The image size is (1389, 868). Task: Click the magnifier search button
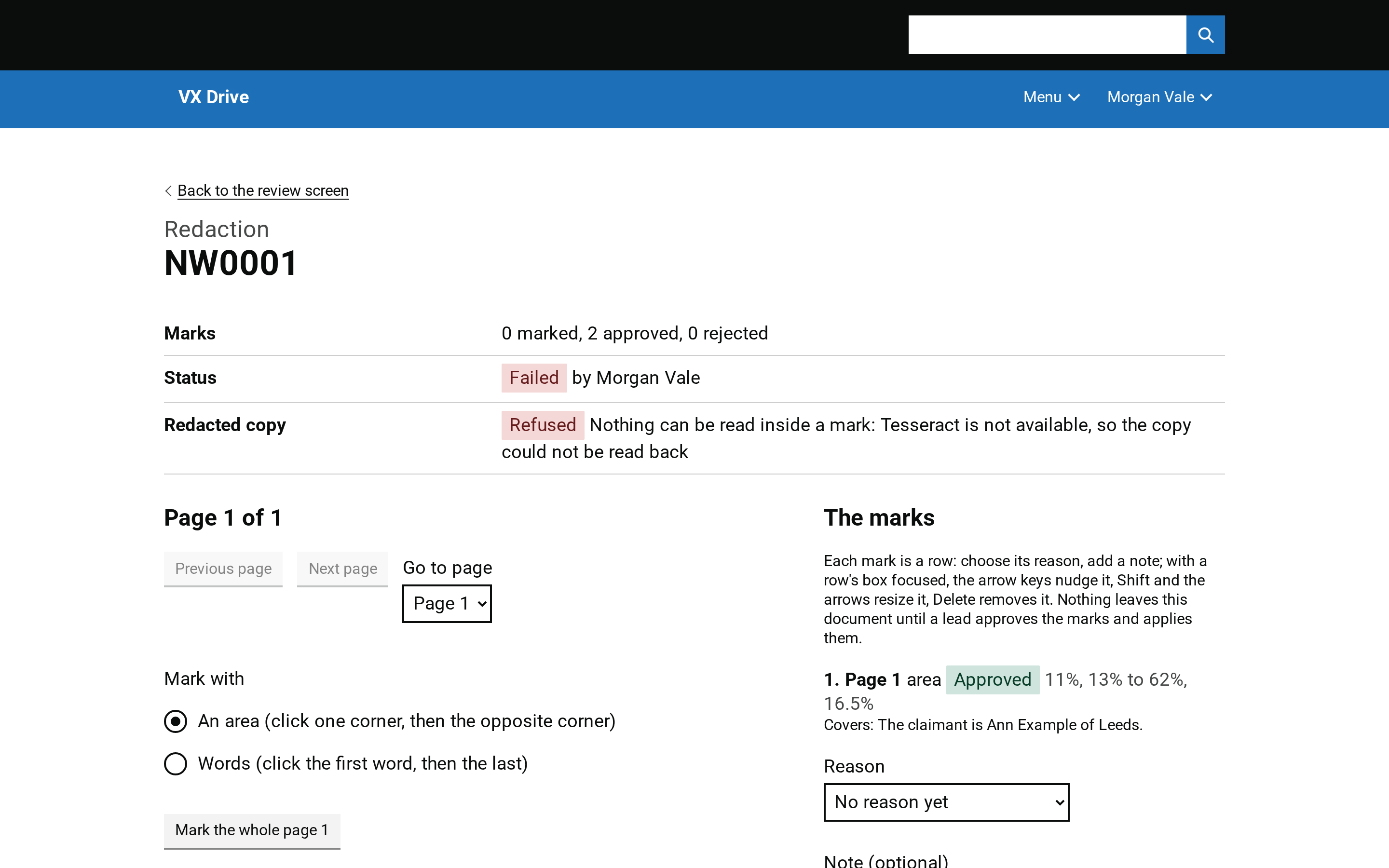click(1205, 35)
